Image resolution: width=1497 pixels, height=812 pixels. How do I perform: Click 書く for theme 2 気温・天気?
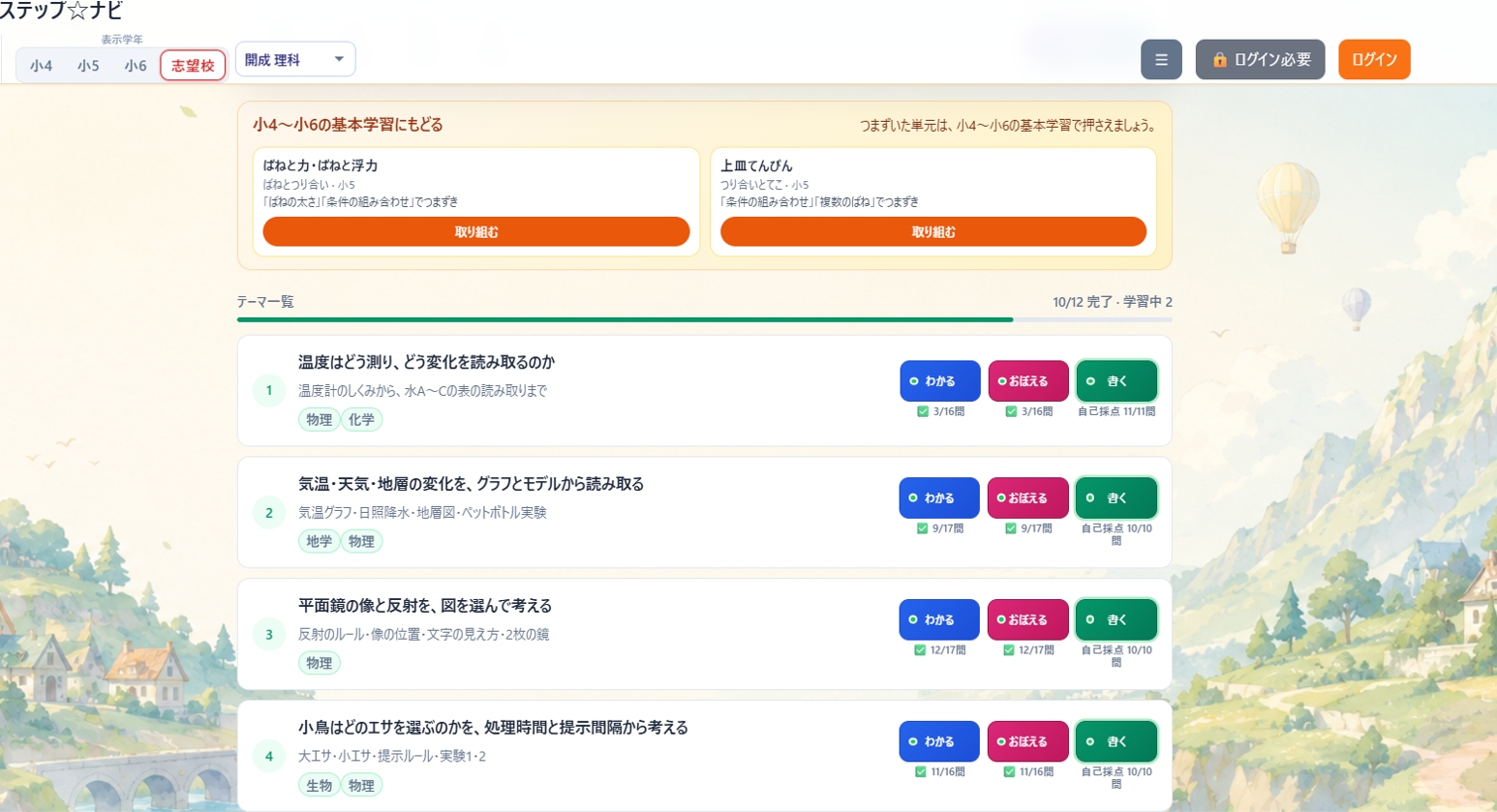[1116, 497]
